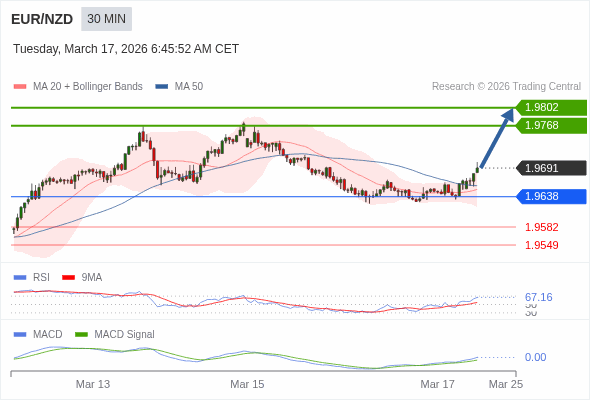590x400 pixels.
Task: Click the MA 50 legend blue swatch
Action: 162,87
